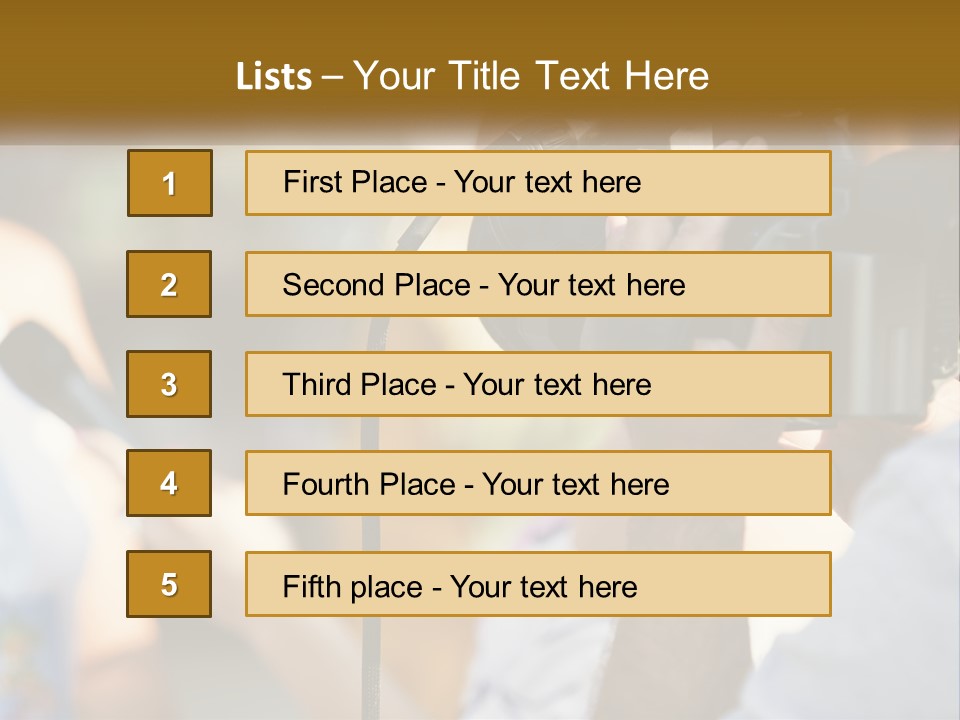Click 'Your Title Text Here' phrase

point(531,76)
